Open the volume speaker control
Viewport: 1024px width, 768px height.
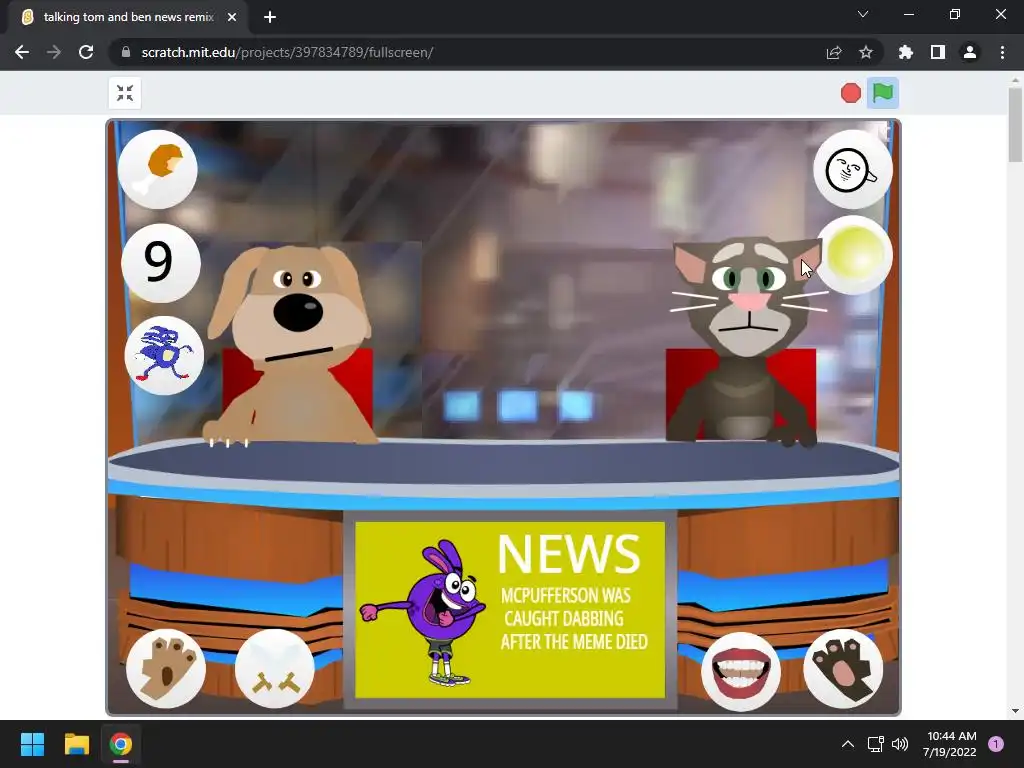click(900, 744)
